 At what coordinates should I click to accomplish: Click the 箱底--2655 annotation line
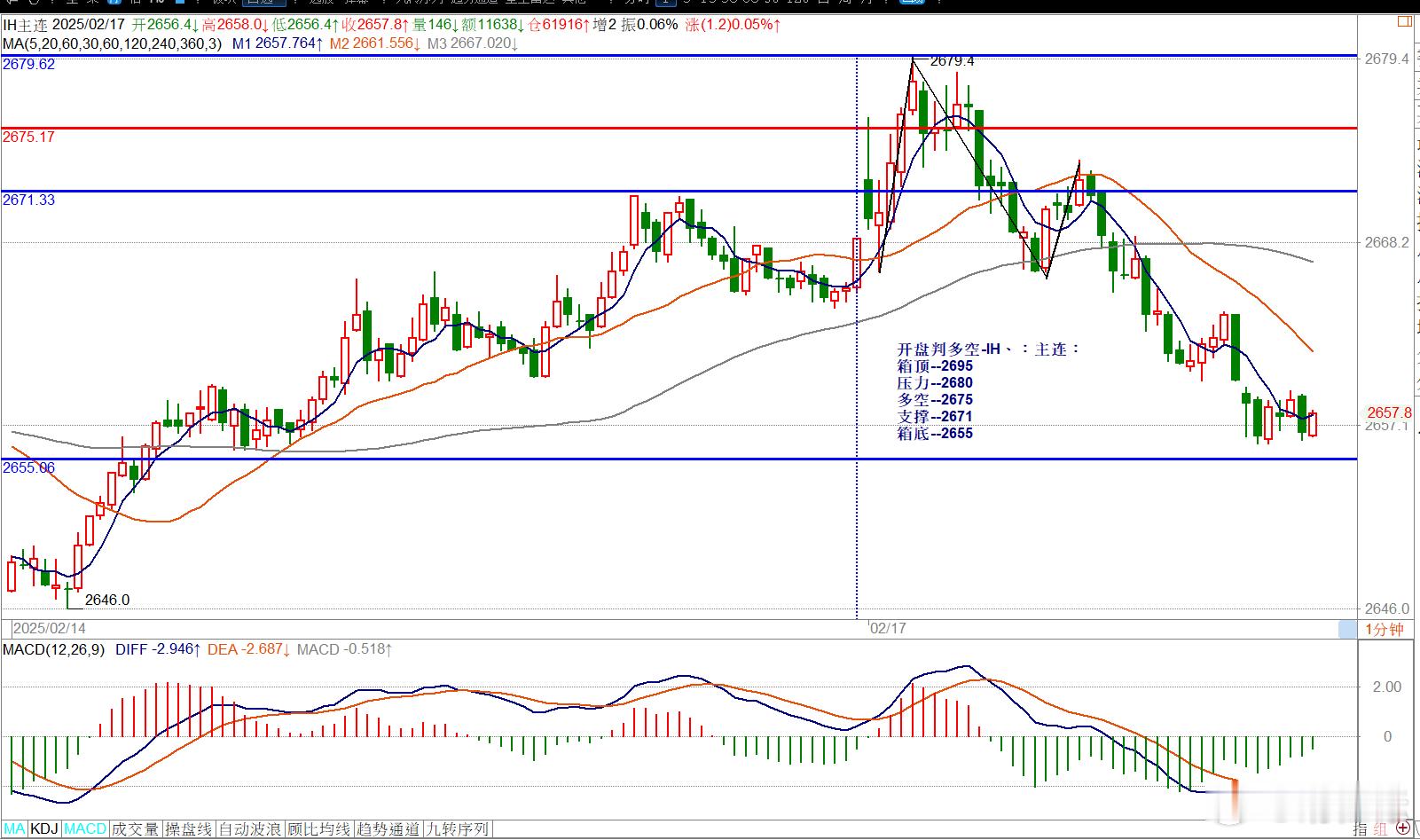[935, 434]
